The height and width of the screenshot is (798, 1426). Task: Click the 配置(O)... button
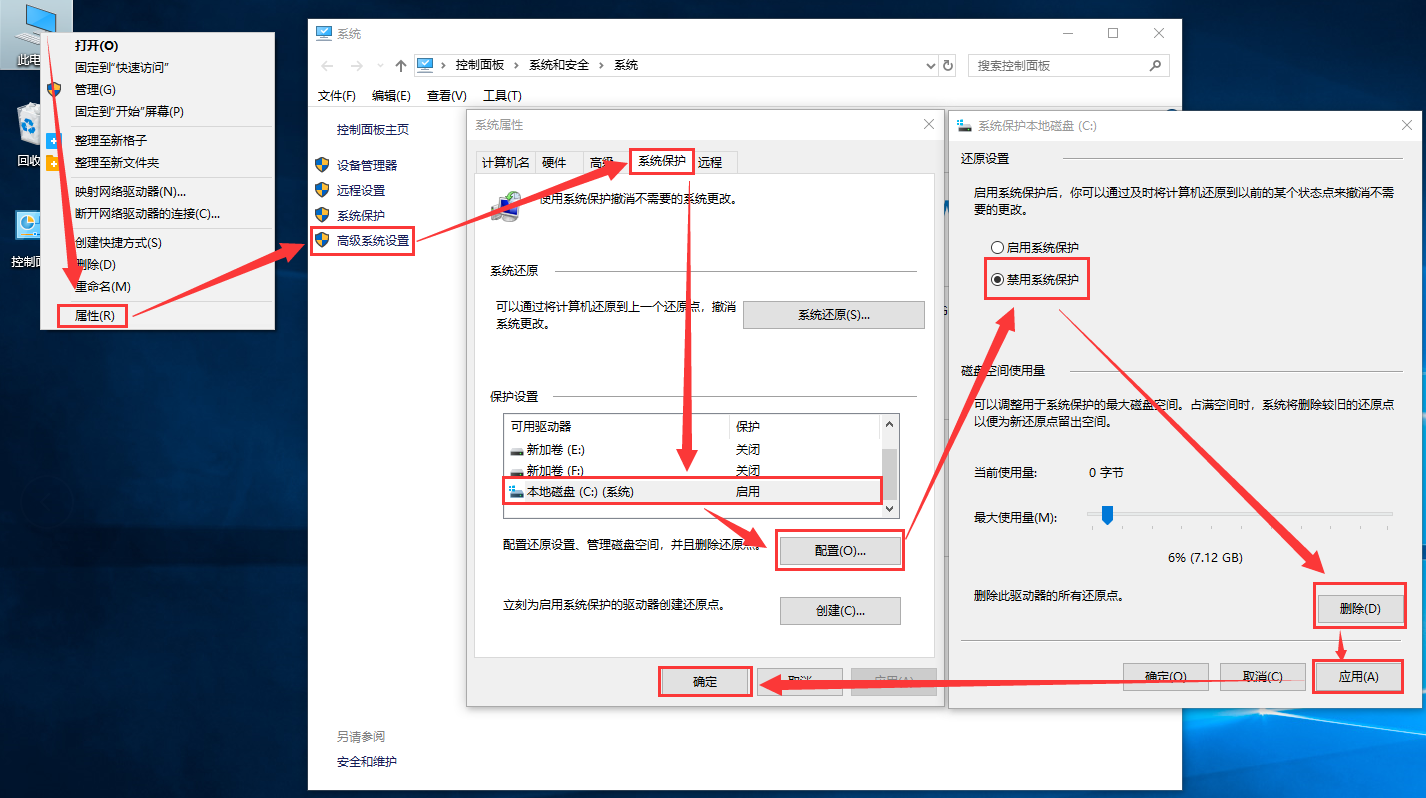(840, 551)
